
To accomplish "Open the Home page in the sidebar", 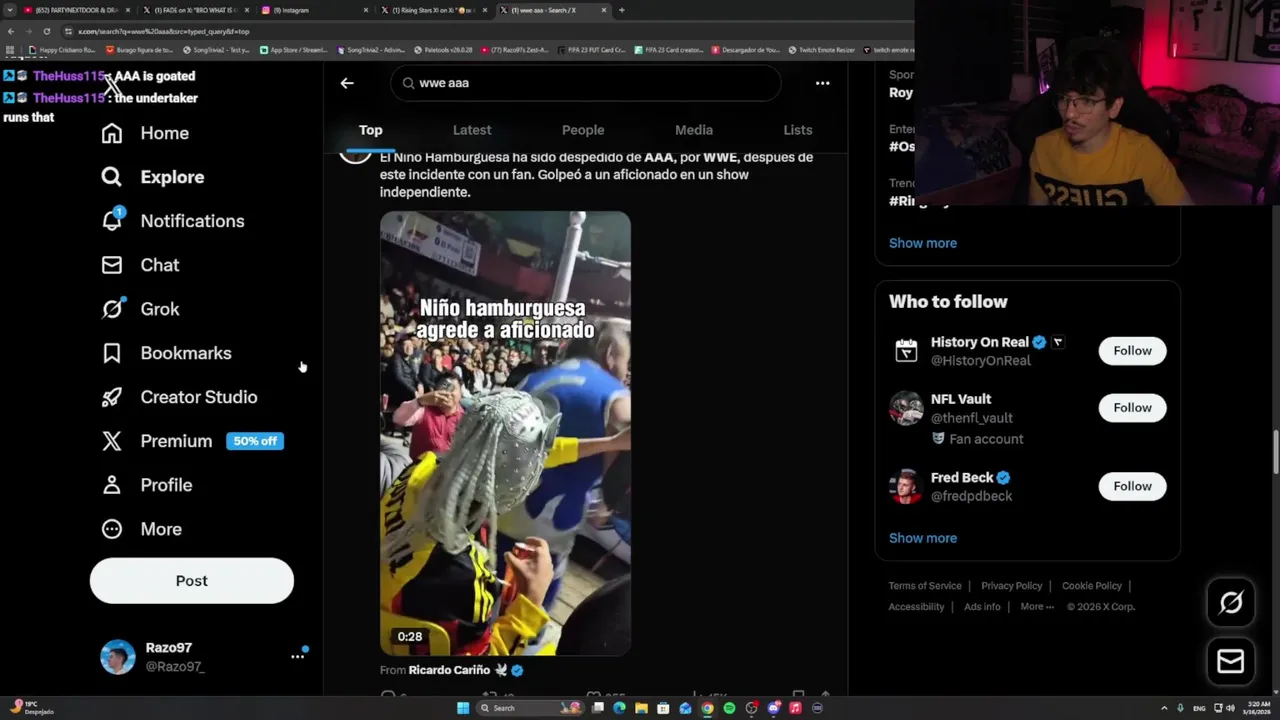I will [x=145, y=133].
